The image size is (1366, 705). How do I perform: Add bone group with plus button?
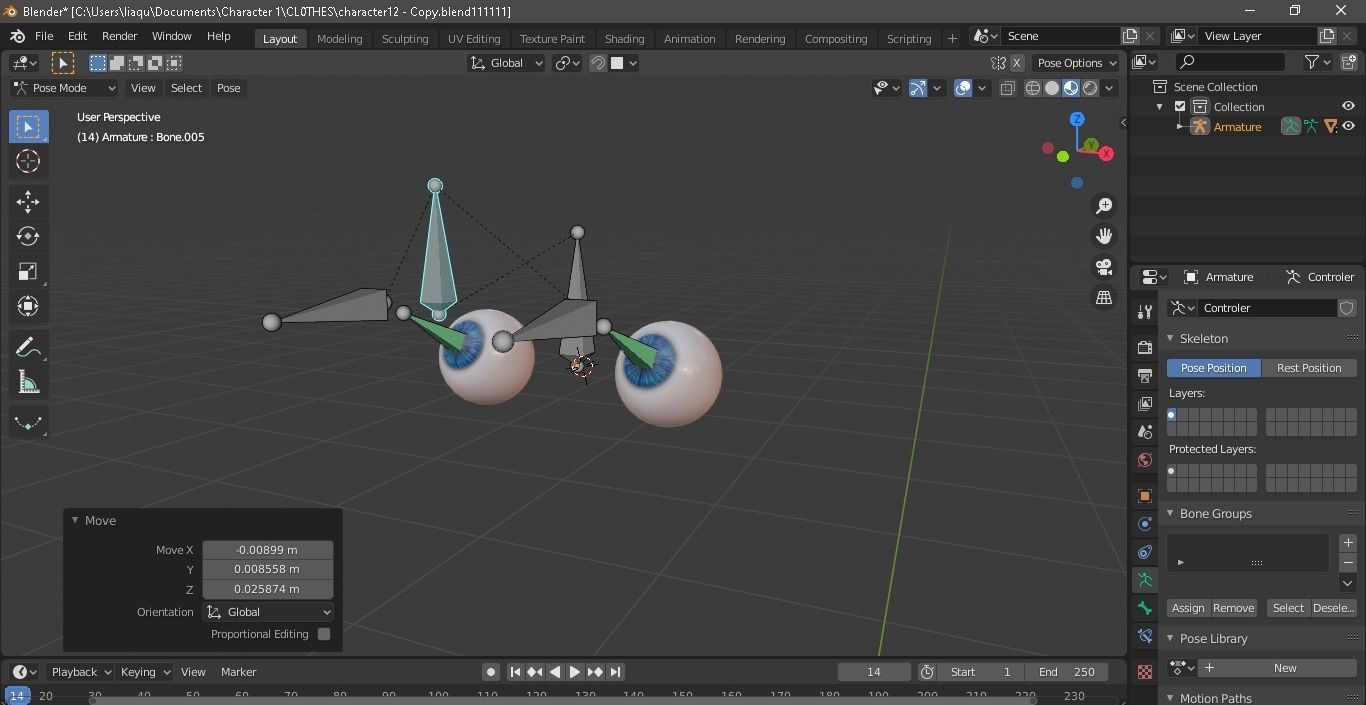1348,542
